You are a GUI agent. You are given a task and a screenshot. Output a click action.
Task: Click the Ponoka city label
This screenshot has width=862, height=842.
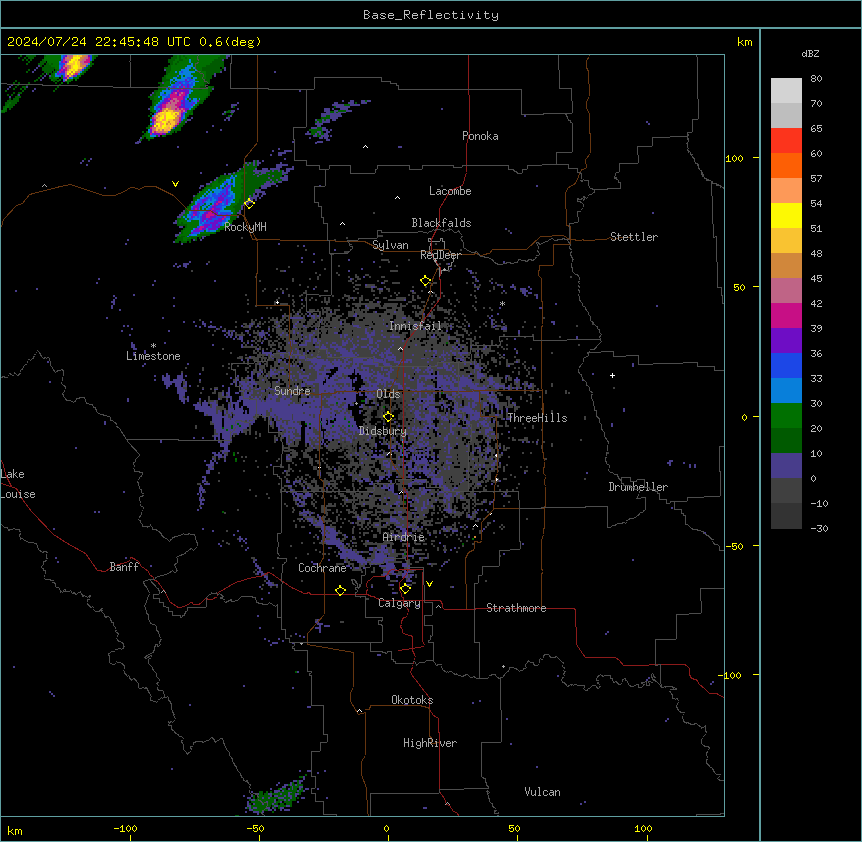[480, 136]
